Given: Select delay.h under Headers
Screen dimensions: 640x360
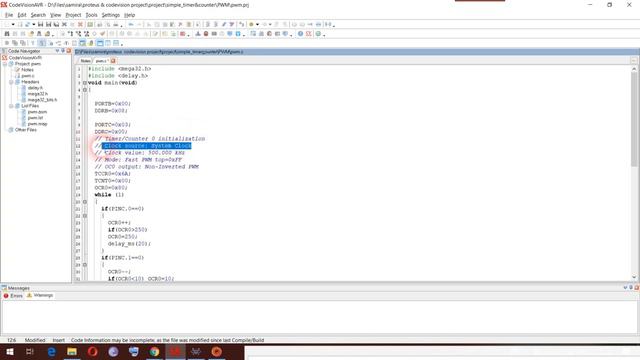Looking at the screenshot, I should [35, 88].
